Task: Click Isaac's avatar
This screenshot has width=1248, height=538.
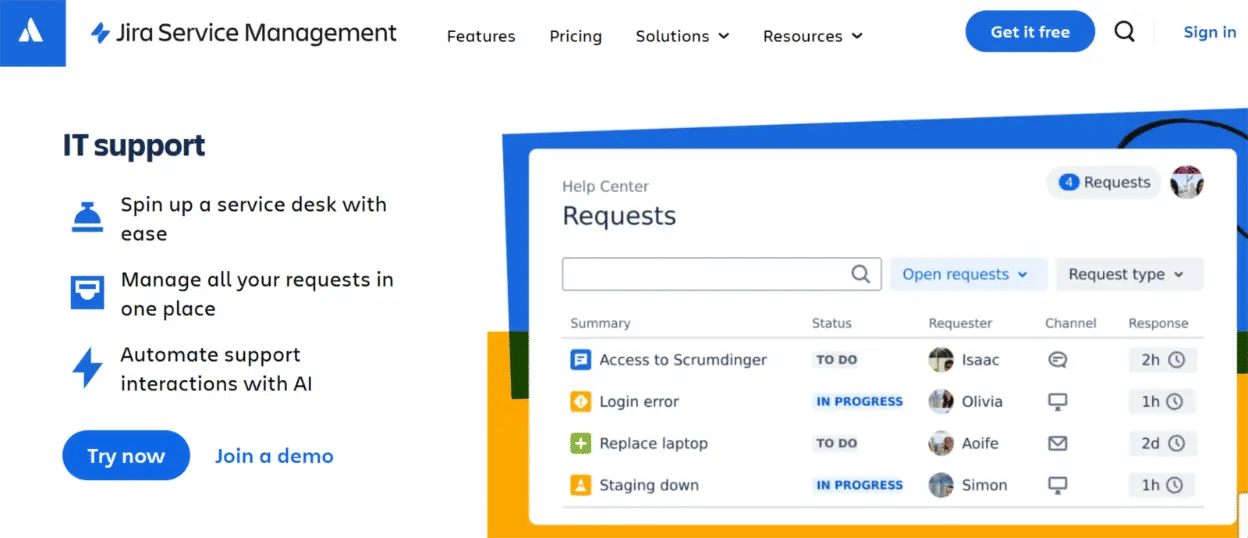Action: coord(941,360)
